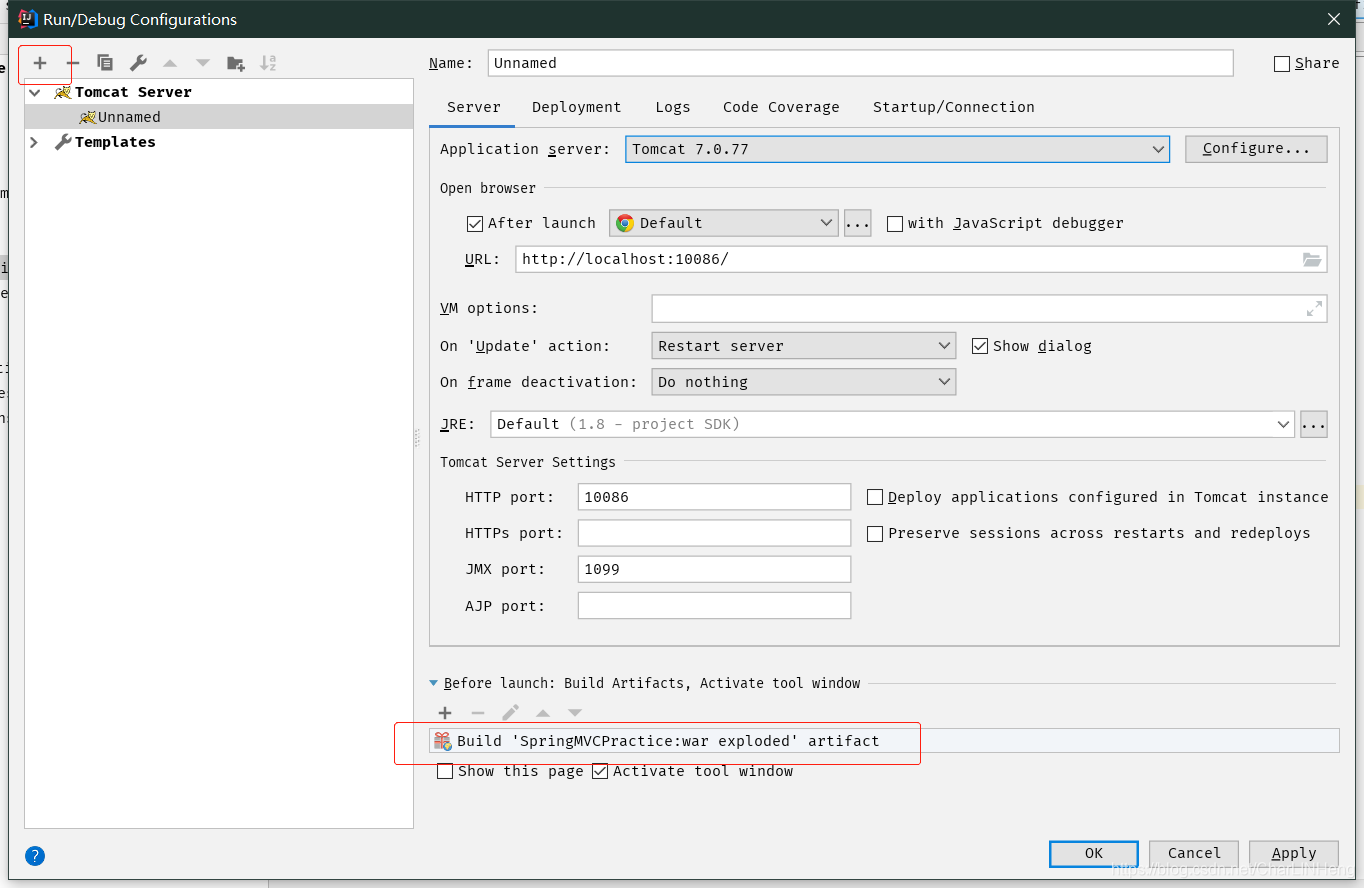1364x888 pixels.
Task: Select the Unnamed configuration in tree
Action: point(219,117)
